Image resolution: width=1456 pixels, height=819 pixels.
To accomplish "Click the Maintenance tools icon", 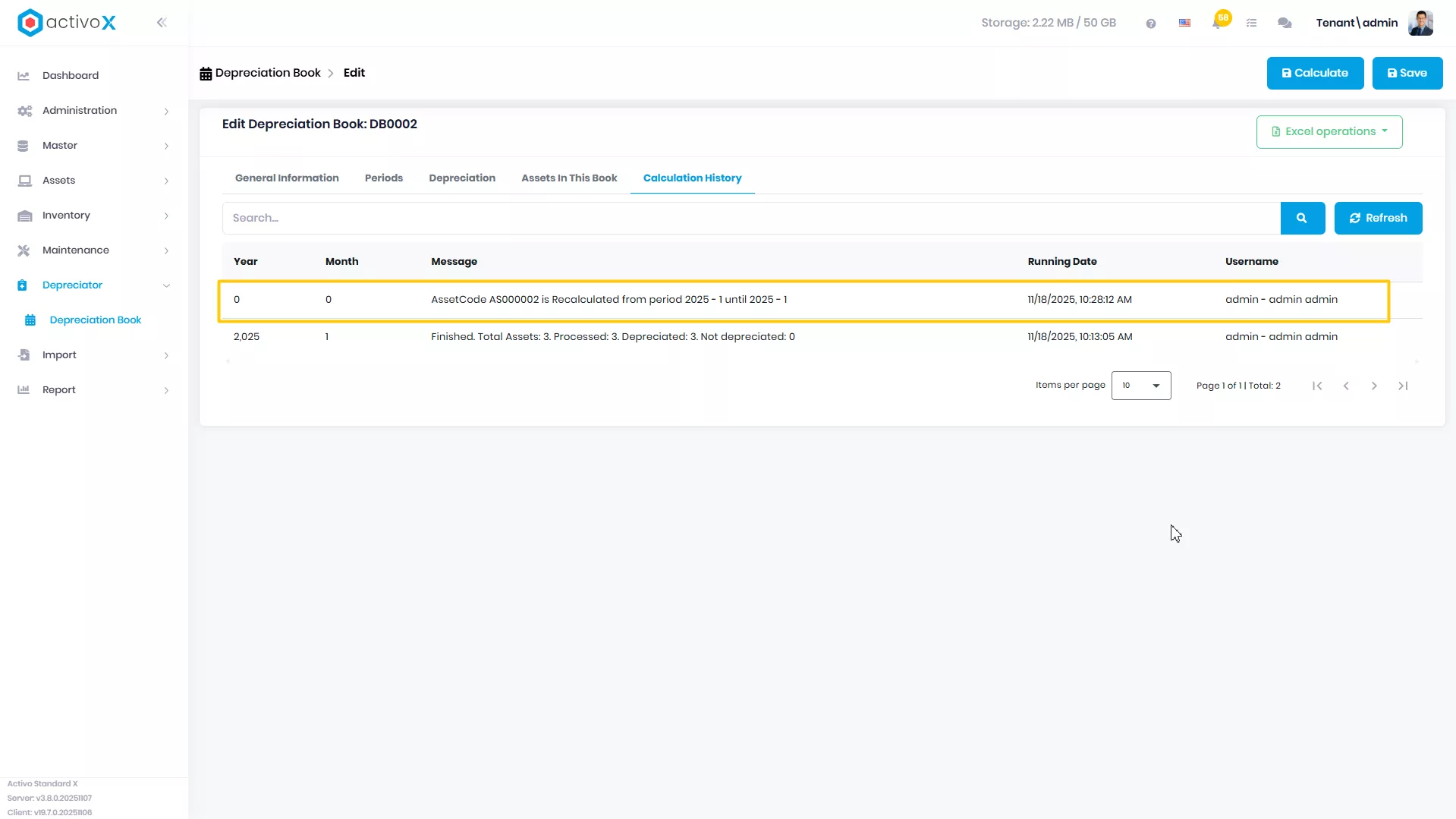I will pos(24,250).
